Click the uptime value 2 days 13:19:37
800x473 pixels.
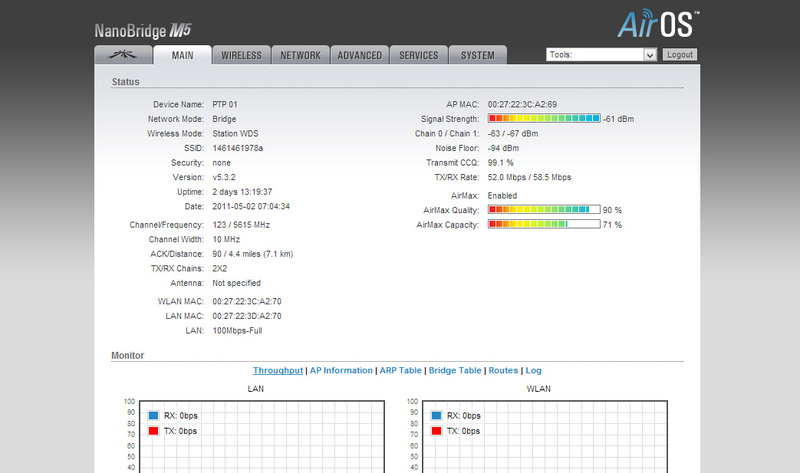pyautogui.click(x=242, y=192)
